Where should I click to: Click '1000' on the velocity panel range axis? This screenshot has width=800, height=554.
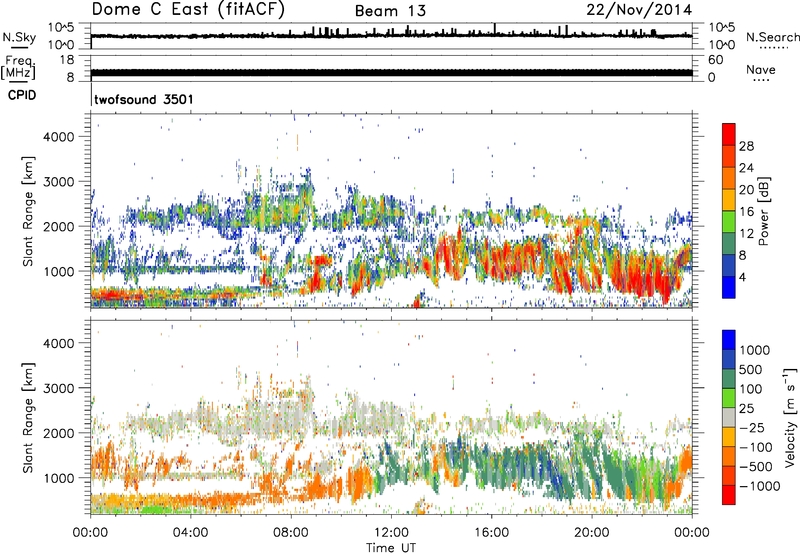pos(58,478)
